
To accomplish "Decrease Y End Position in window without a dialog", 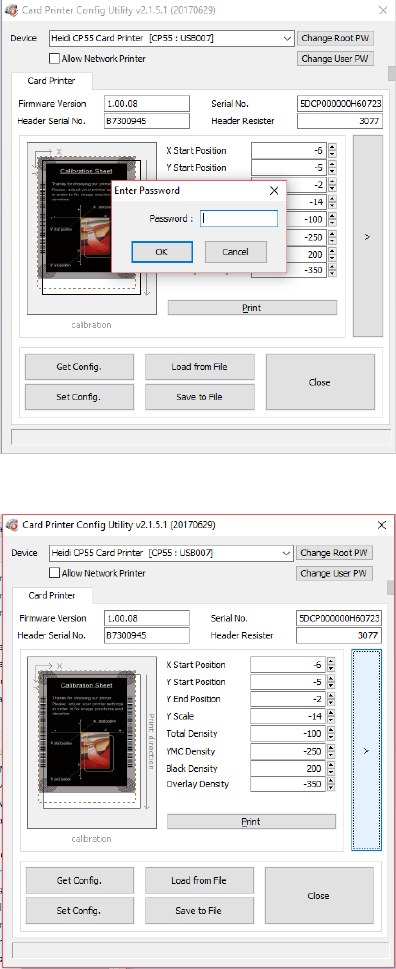I will point(331,703).
